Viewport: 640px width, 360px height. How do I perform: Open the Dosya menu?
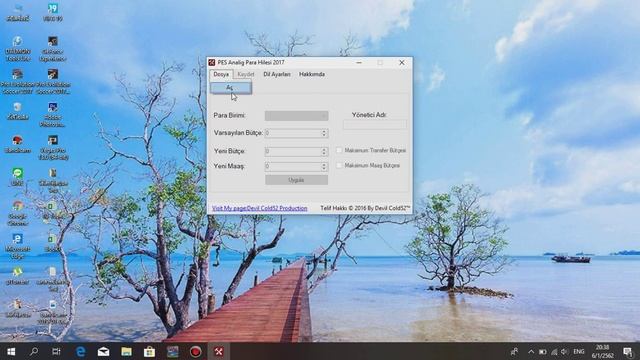221,74
